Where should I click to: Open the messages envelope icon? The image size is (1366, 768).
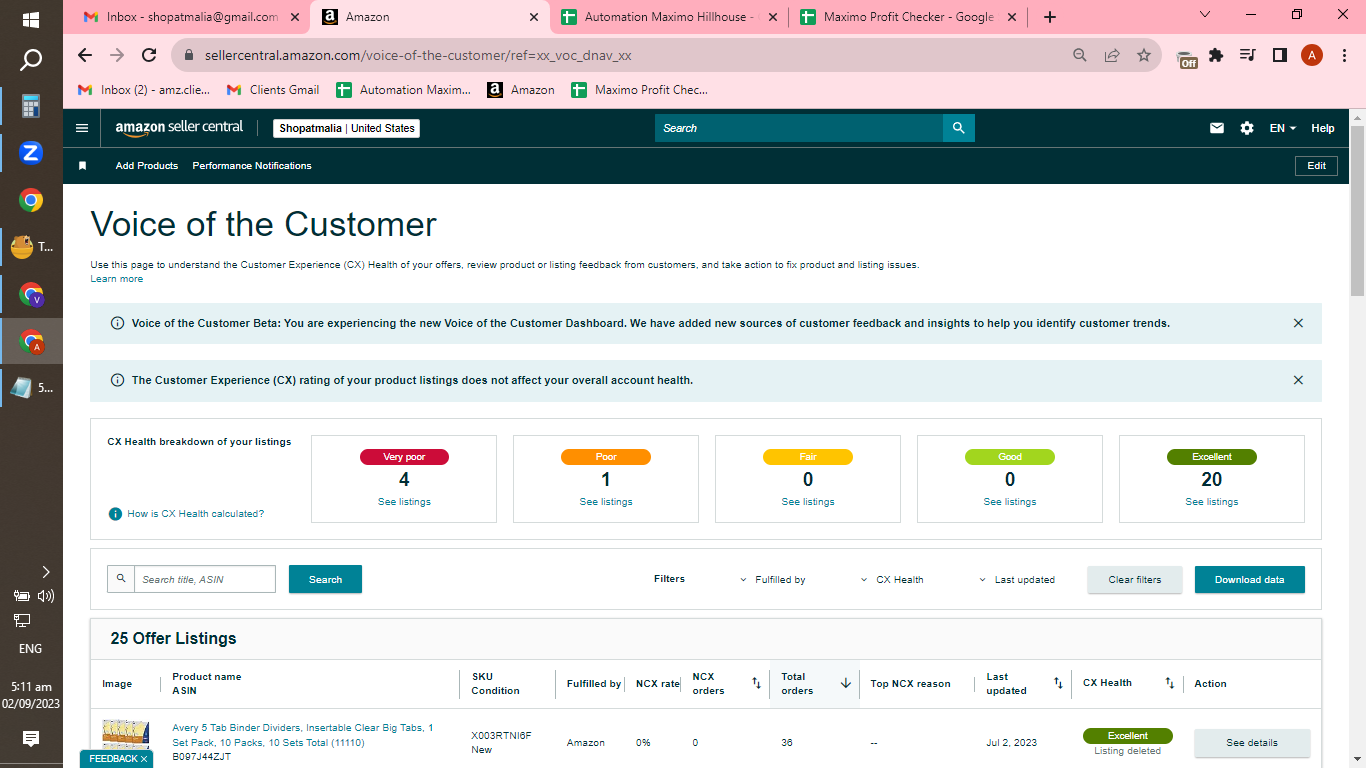click(1217, 128)
